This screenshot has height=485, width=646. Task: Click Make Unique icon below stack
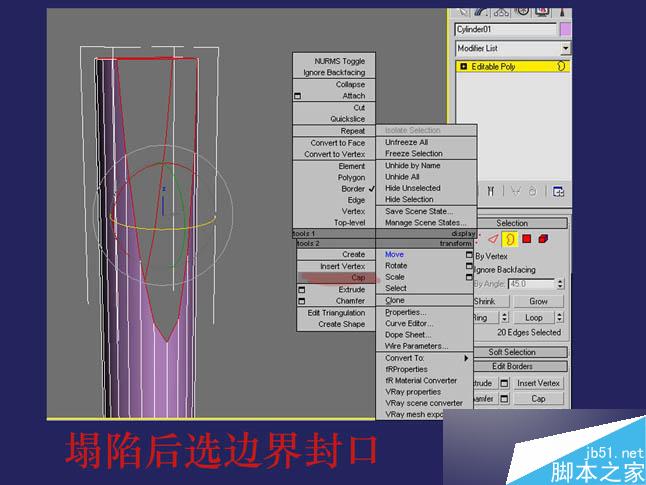coord(515,191)
